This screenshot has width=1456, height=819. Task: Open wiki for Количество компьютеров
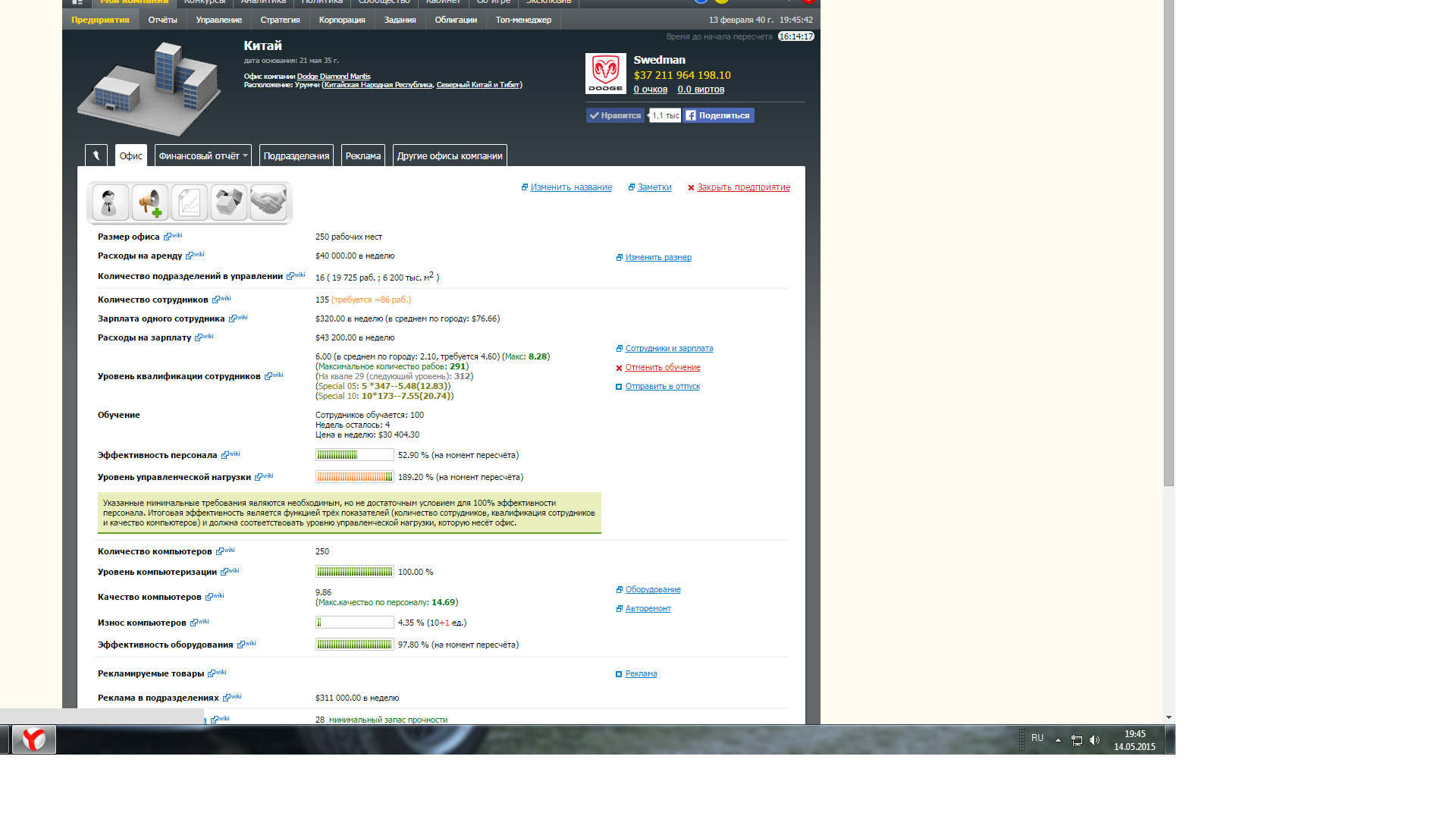pyautogui.click(x=225, y=551)
